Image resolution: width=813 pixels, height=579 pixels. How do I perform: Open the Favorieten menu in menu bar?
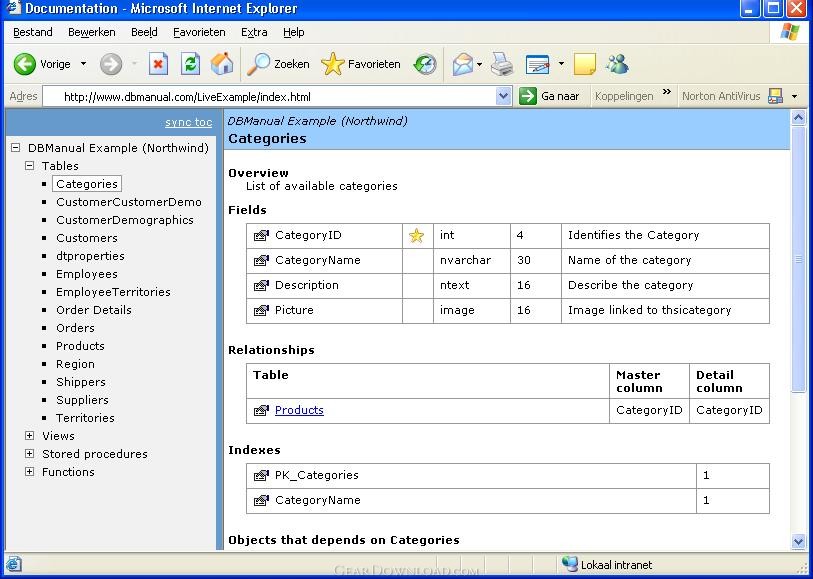199,32
